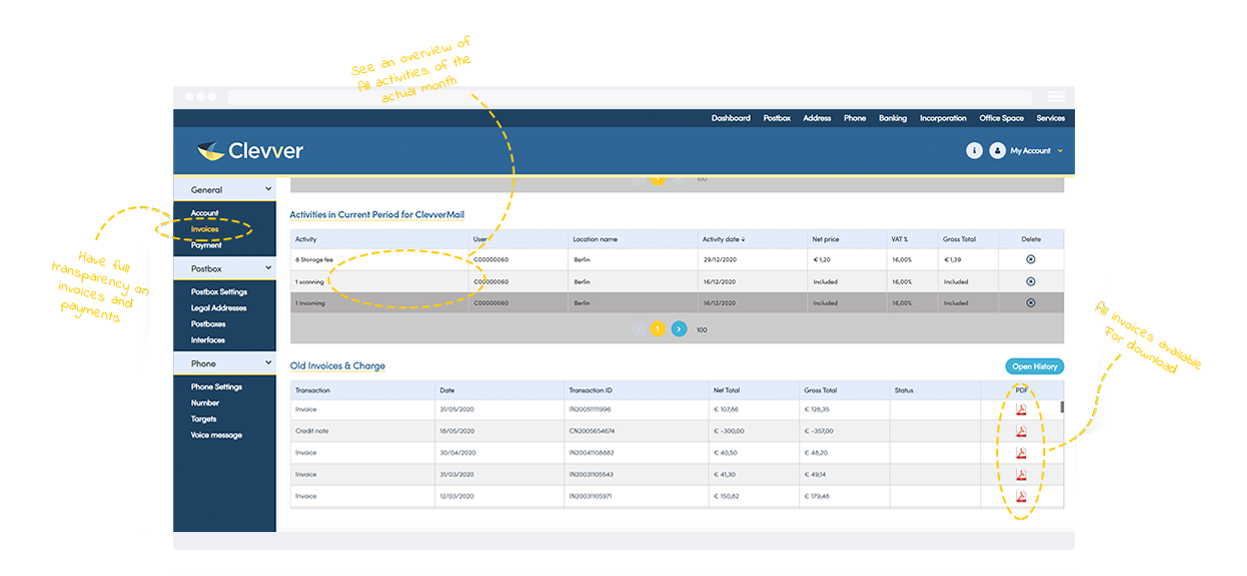This screenshot has width=1247, height=576.
Task: Expand the My Account dropdown
Action: [x=1037, y=151]
